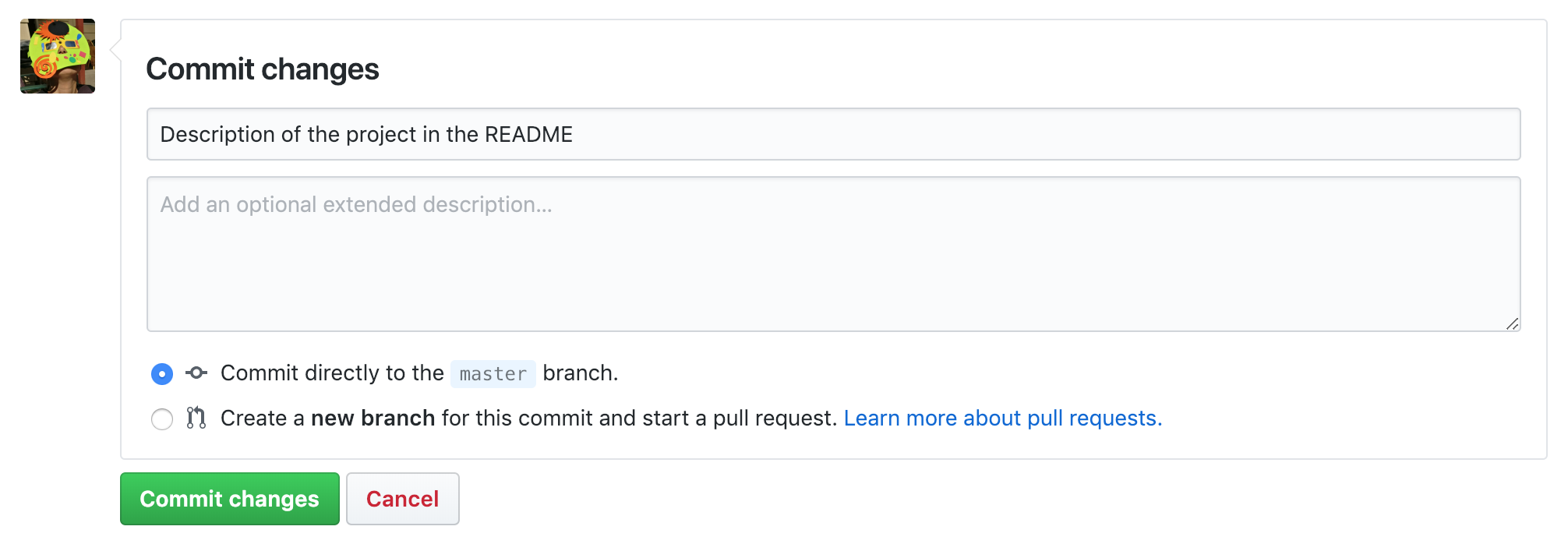Click the commit message field with README text
The image size is (1568, 544).
pos(832,134)
